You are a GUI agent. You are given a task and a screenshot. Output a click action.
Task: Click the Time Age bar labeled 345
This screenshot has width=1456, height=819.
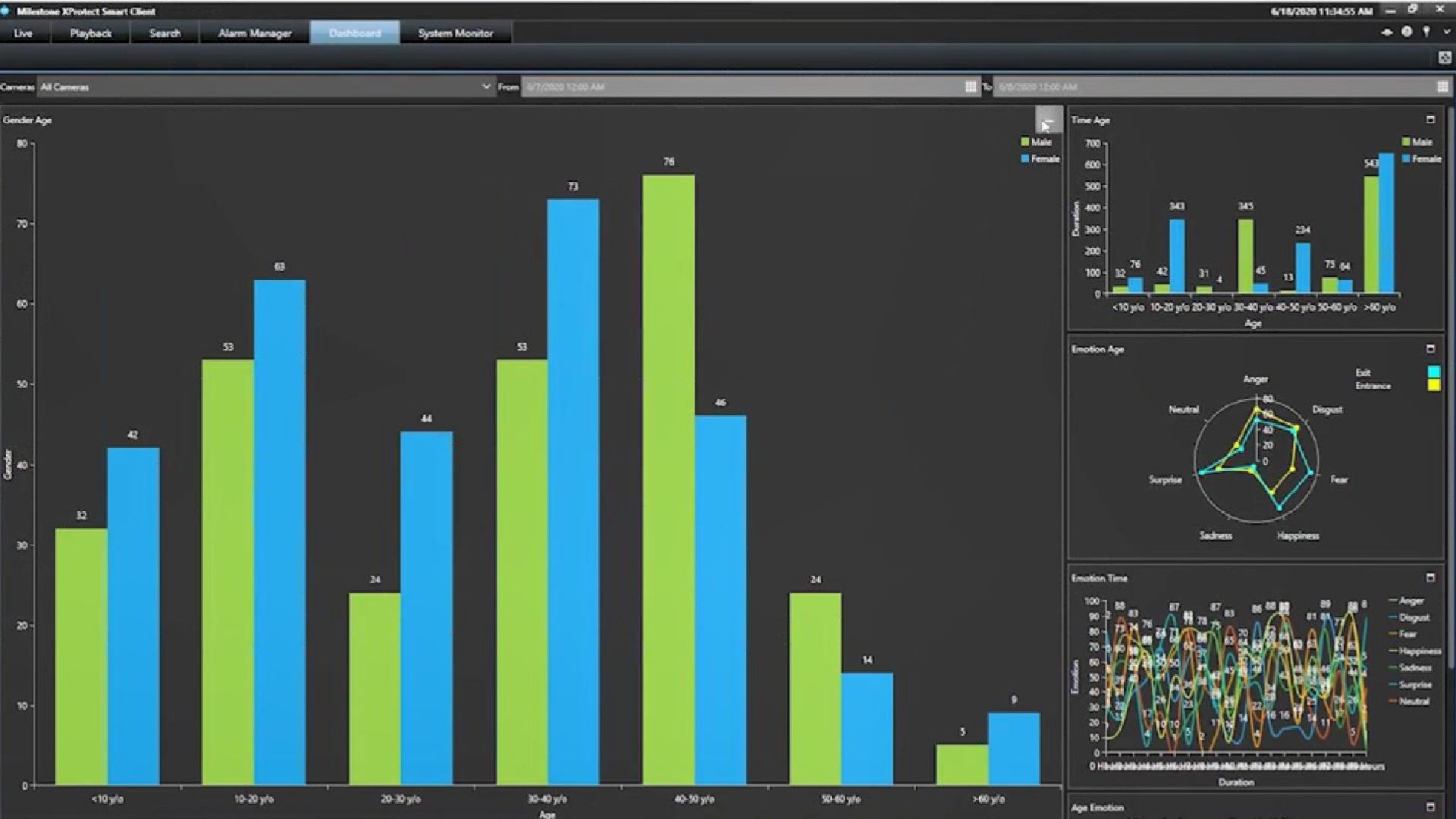point(1245,256)
